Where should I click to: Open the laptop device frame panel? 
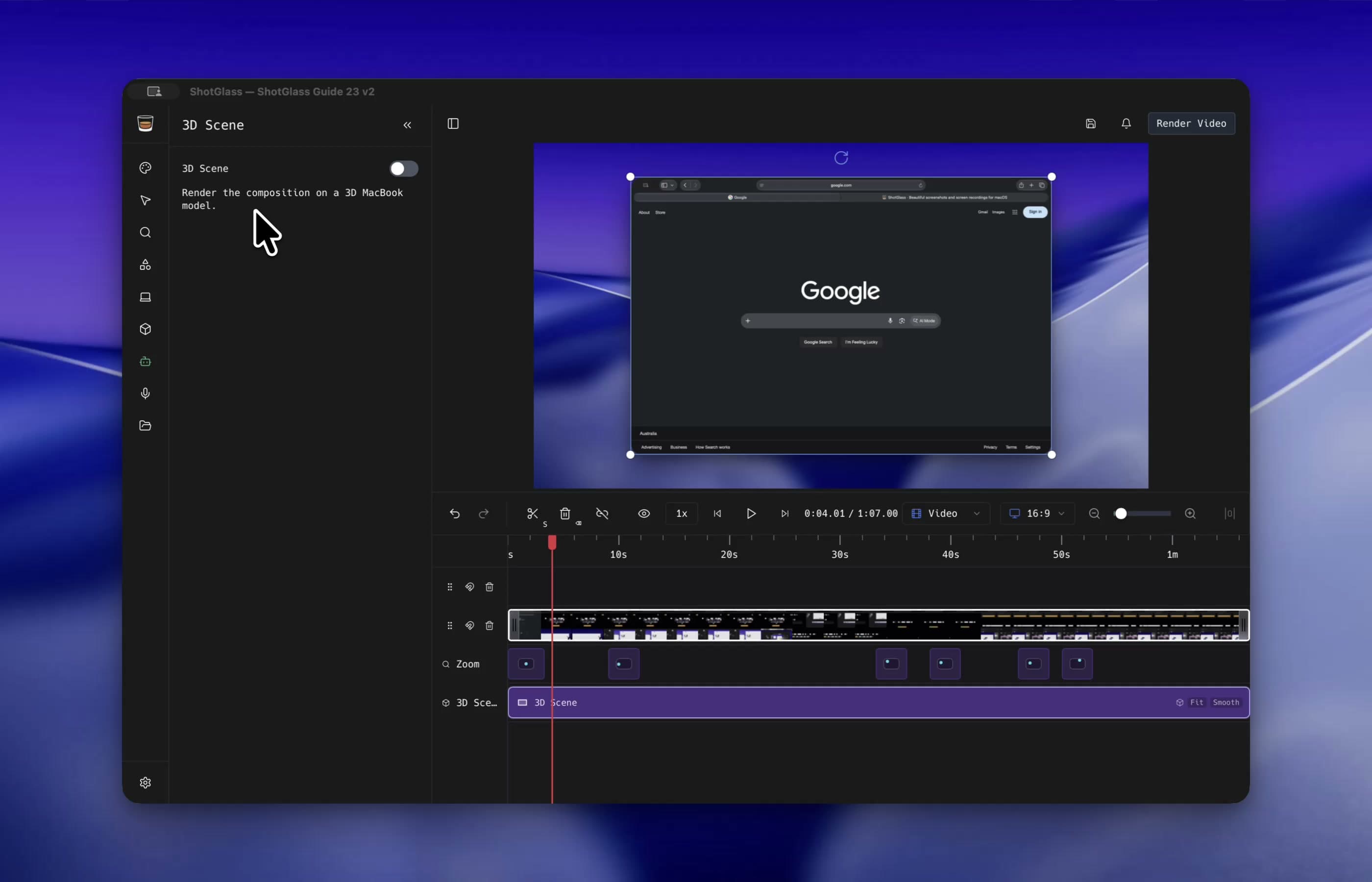coord(146,296)
